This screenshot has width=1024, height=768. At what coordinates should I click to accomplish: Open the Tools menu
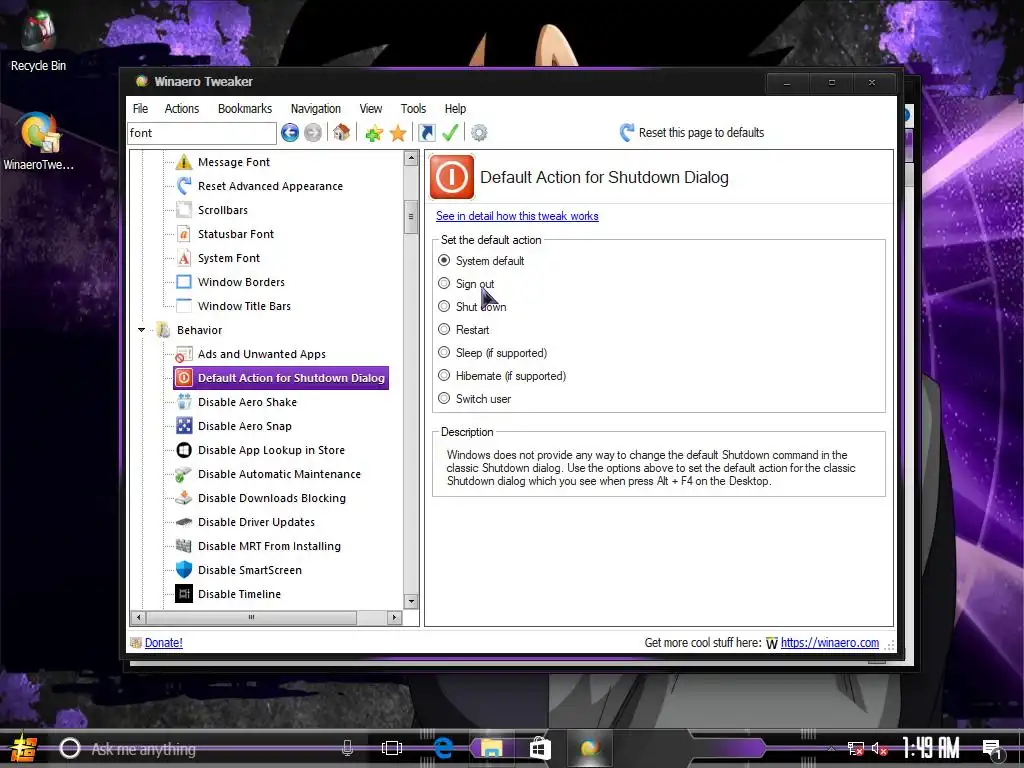pyautogui.click(x=413, y=108)
